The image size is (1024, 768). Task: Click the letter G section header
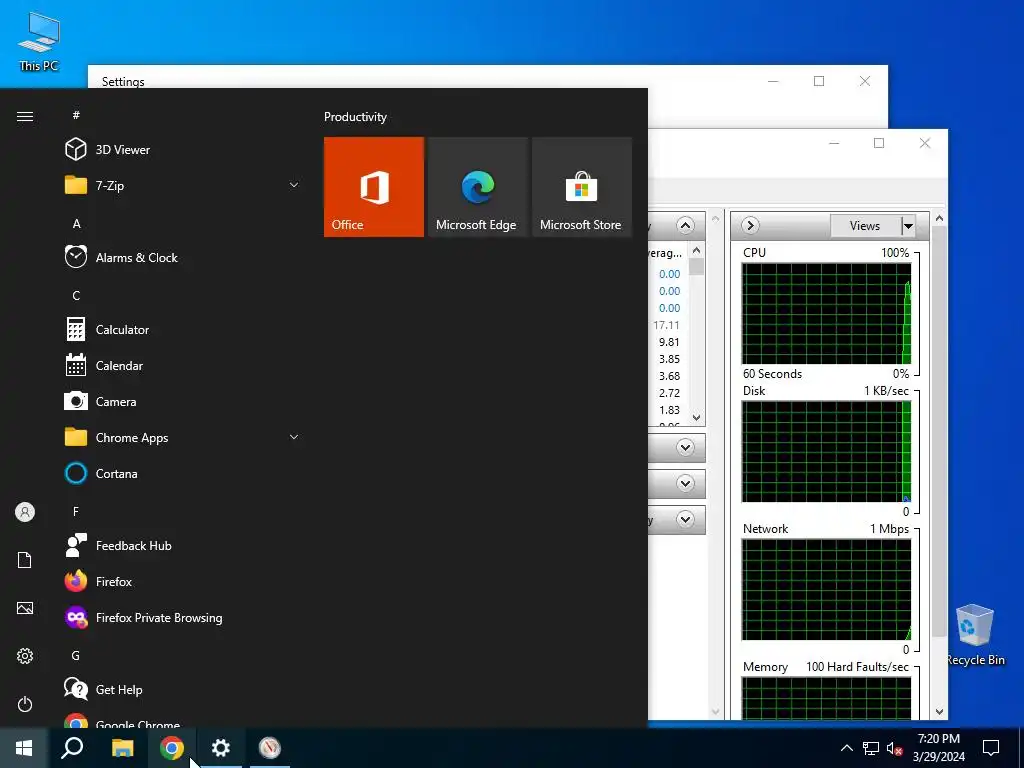(76, 656)
